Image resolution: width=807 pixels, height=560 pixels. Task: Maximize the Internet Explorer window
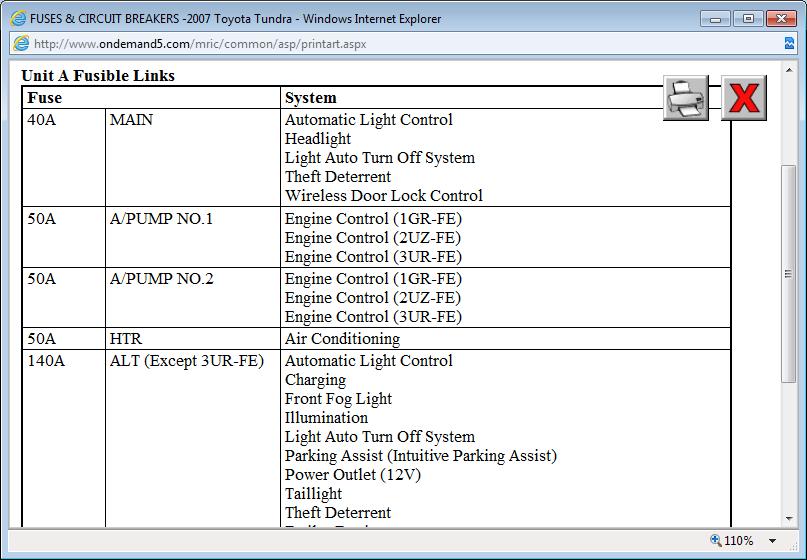(747, 18)
